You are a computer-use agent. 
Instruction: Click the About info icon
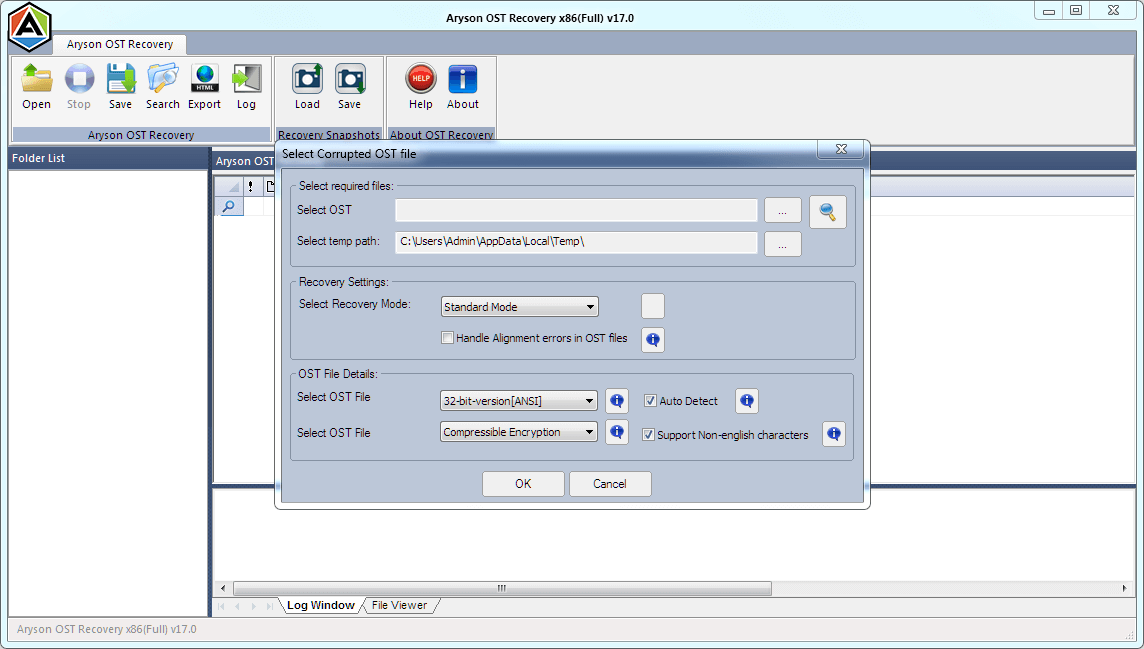463,86
